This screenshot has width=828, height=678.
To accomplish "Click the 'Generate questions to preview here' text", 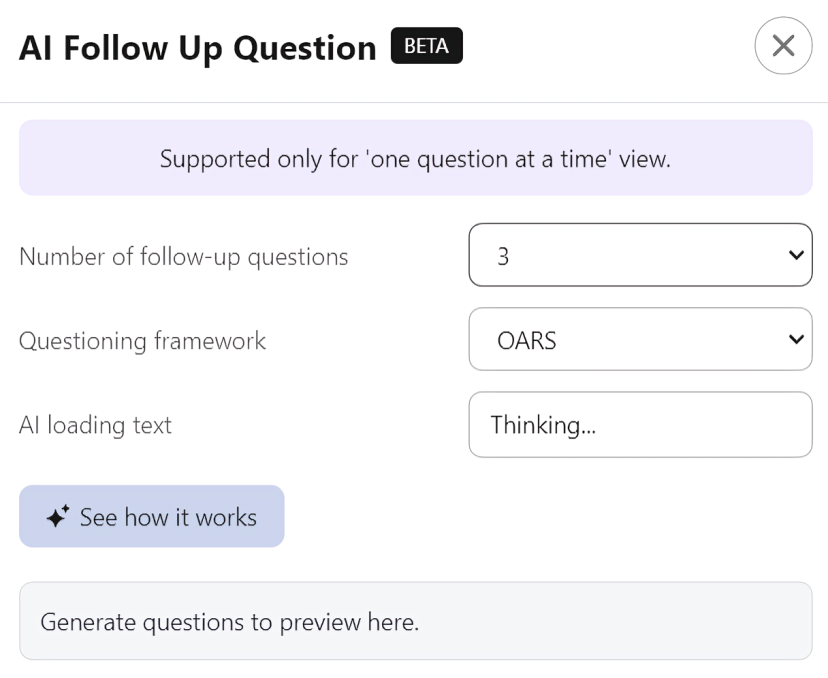I will click(x=230, y=622).
